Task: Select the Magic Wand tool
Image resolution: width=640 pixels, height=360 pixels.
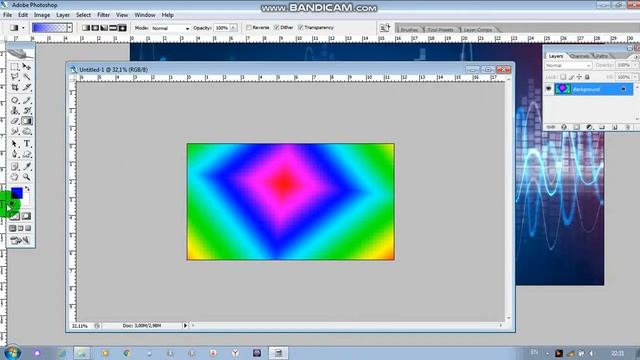Action: [27, 77]
